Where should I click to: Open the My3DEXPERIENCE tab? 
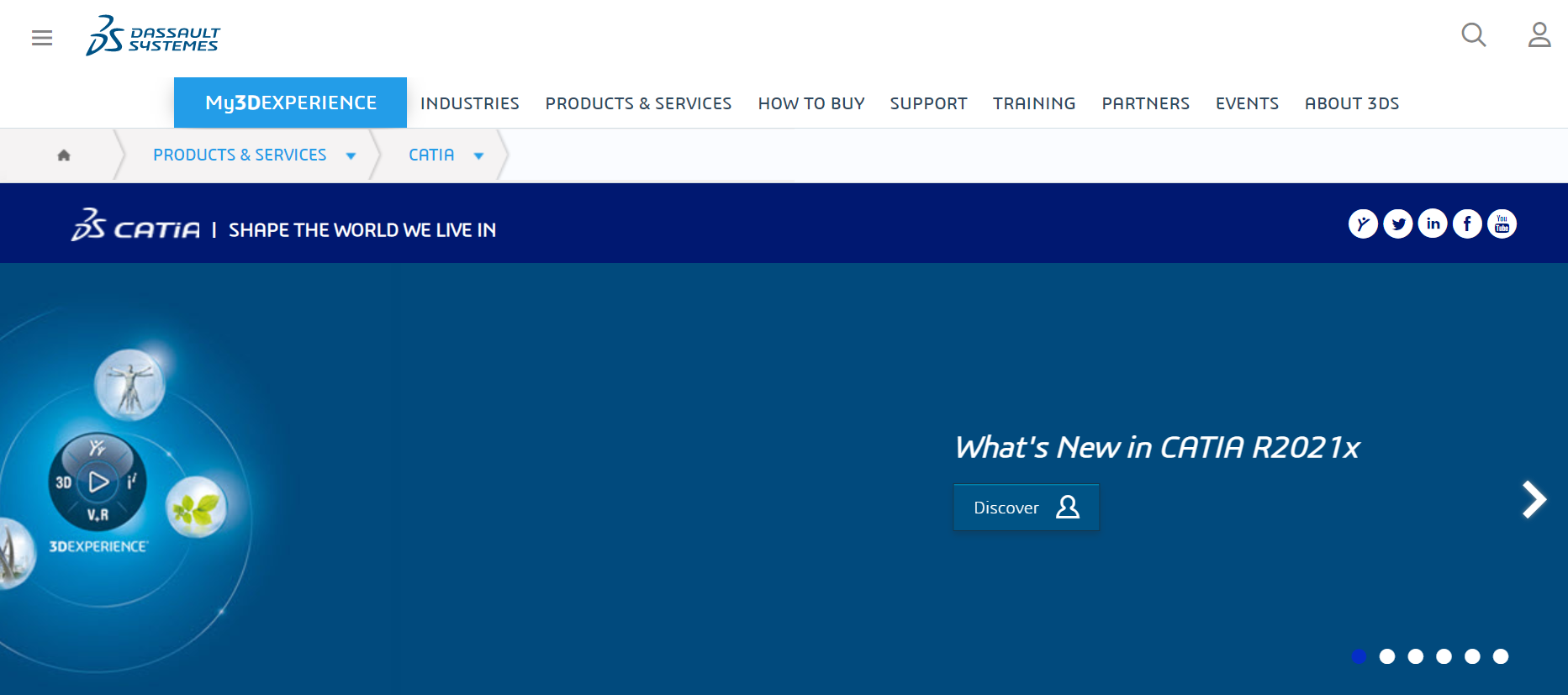coord(290,103)
